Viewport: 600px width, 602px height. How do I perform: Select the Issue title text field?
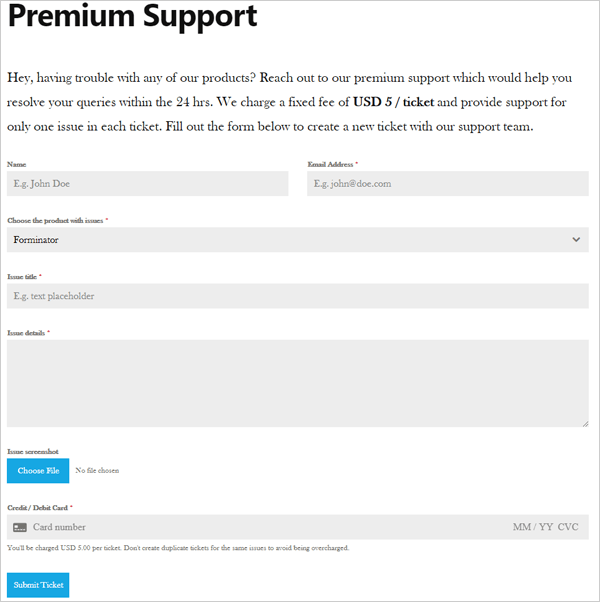tap(298, 296)
